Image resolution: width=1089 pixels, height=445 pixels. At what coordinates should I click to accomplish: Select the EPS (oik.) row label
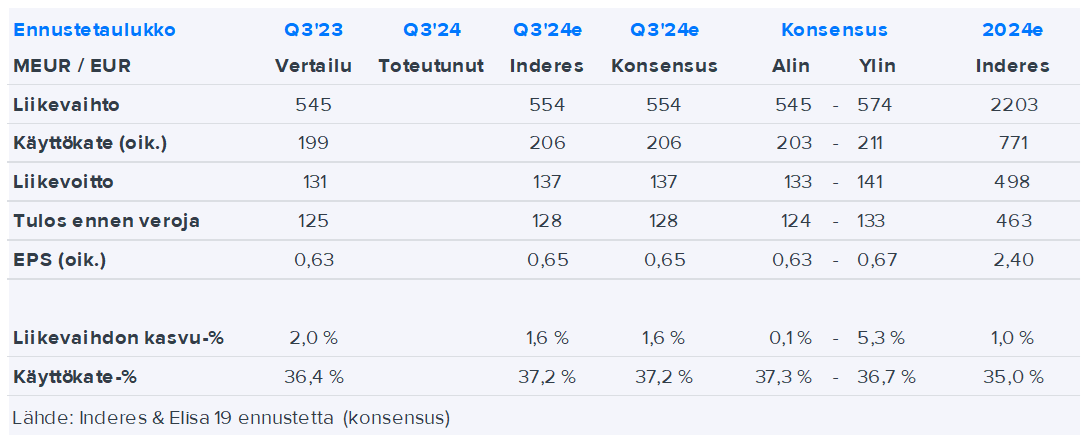click(60, 260)
